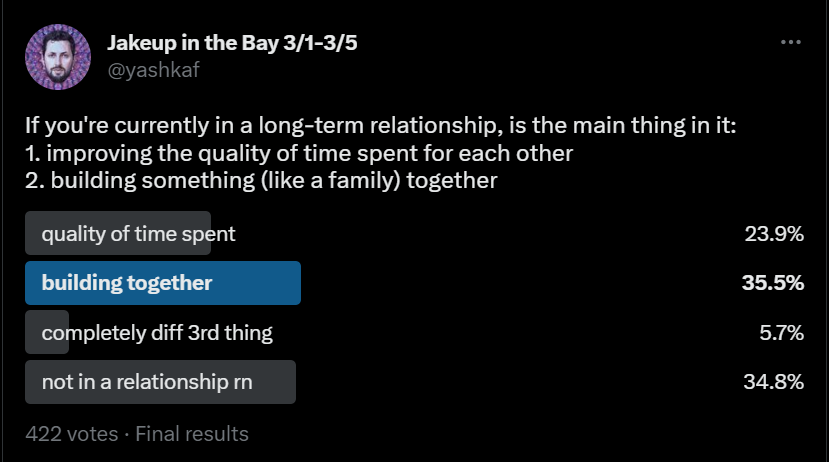Select the highlighted "building together" poll option
This screenshot has height=462, width=829.
click(127, 283)
